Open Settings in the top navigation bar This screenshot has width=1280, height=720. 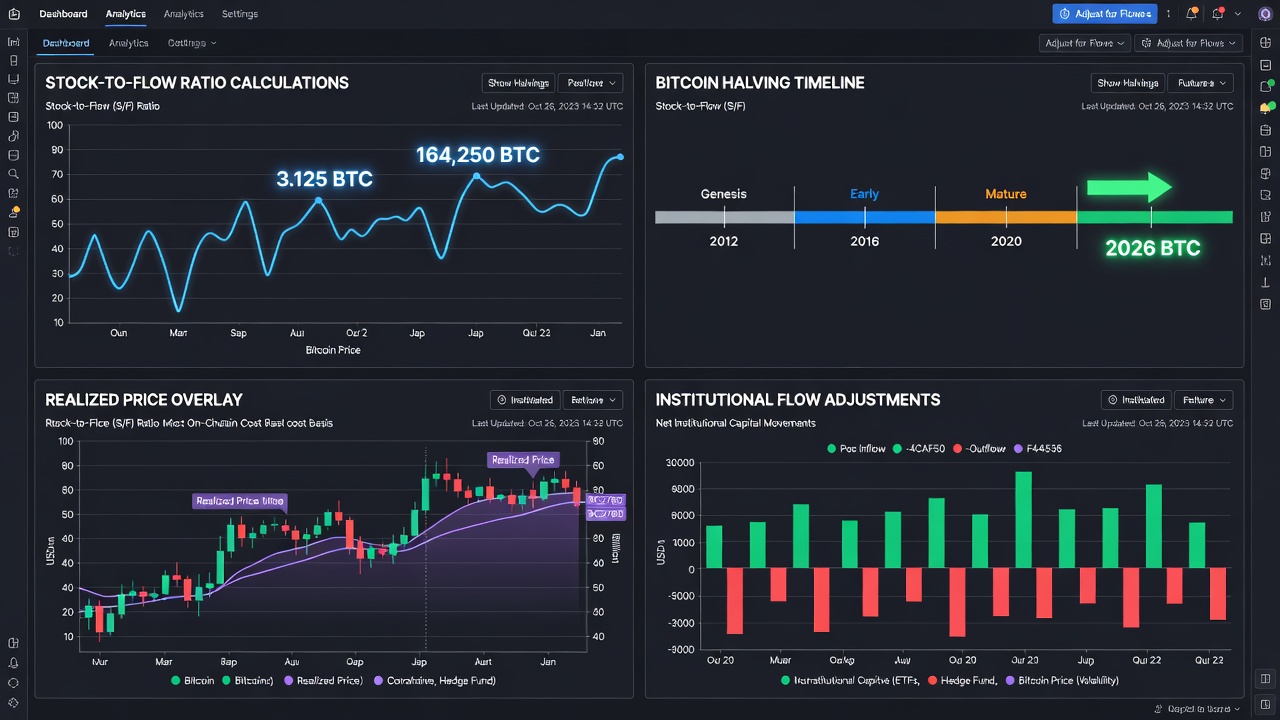pos(239,14)
